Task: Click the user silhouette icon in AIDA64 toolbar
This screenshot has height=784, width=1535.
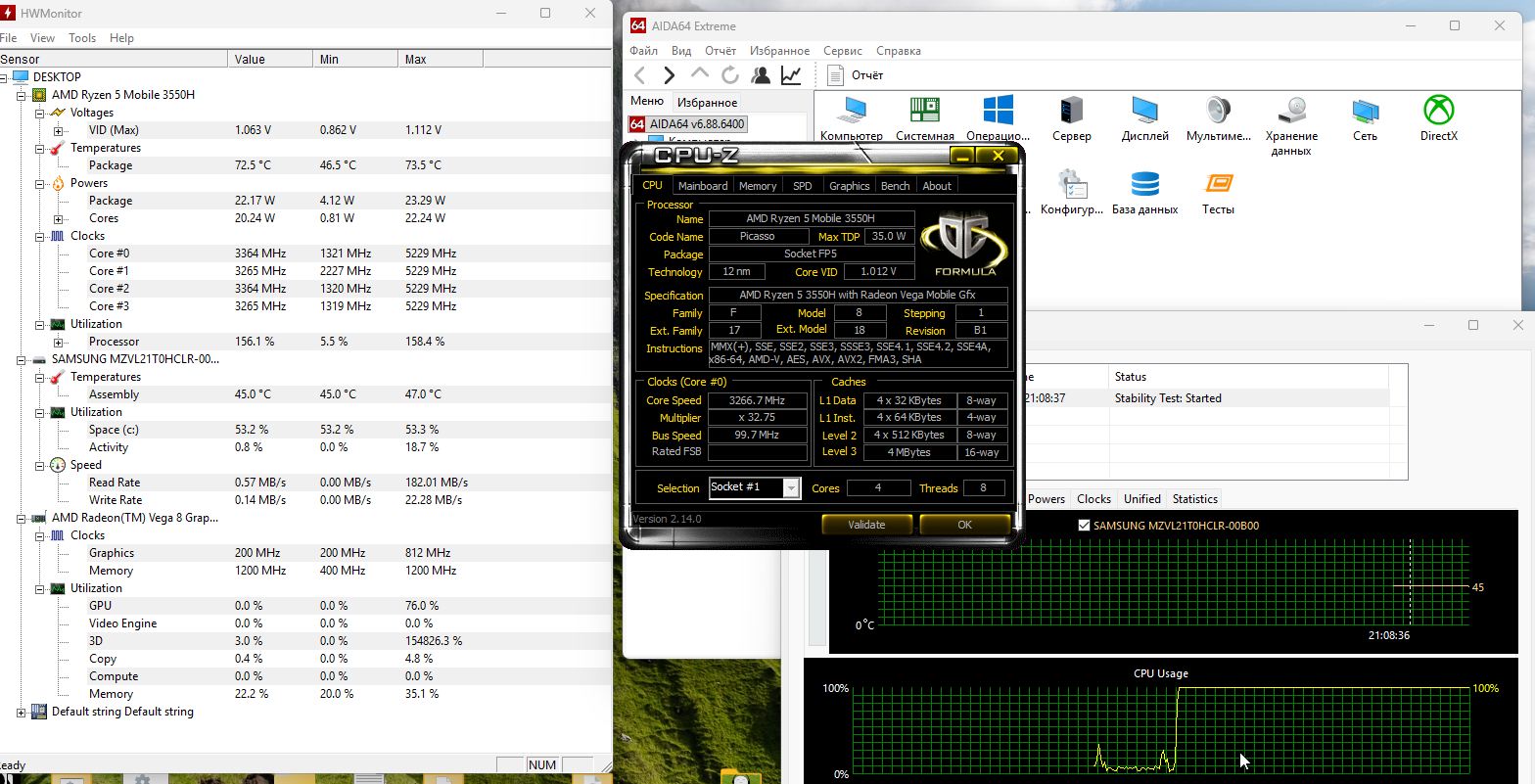Action: tap(760, 75)
